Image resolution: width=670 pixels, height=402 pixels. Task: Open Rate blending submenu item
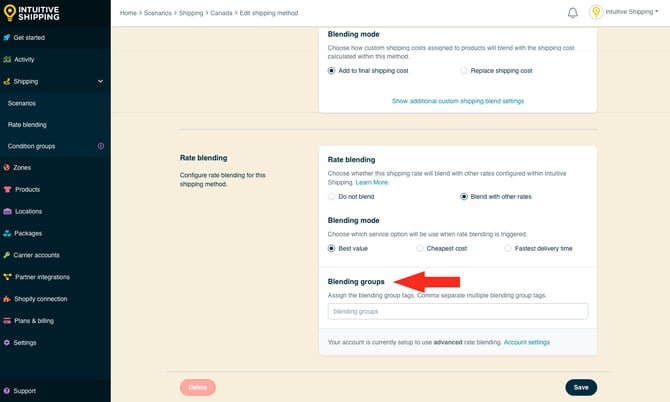(x=27, y=125)
